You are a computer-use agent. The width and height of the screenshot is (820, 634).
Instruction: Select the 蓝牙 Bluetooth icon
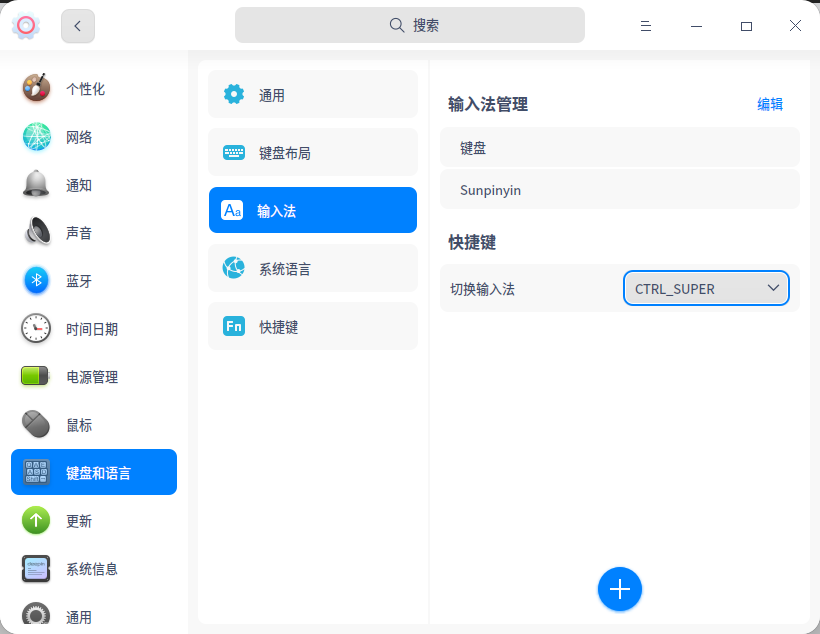tap(36, 281)
